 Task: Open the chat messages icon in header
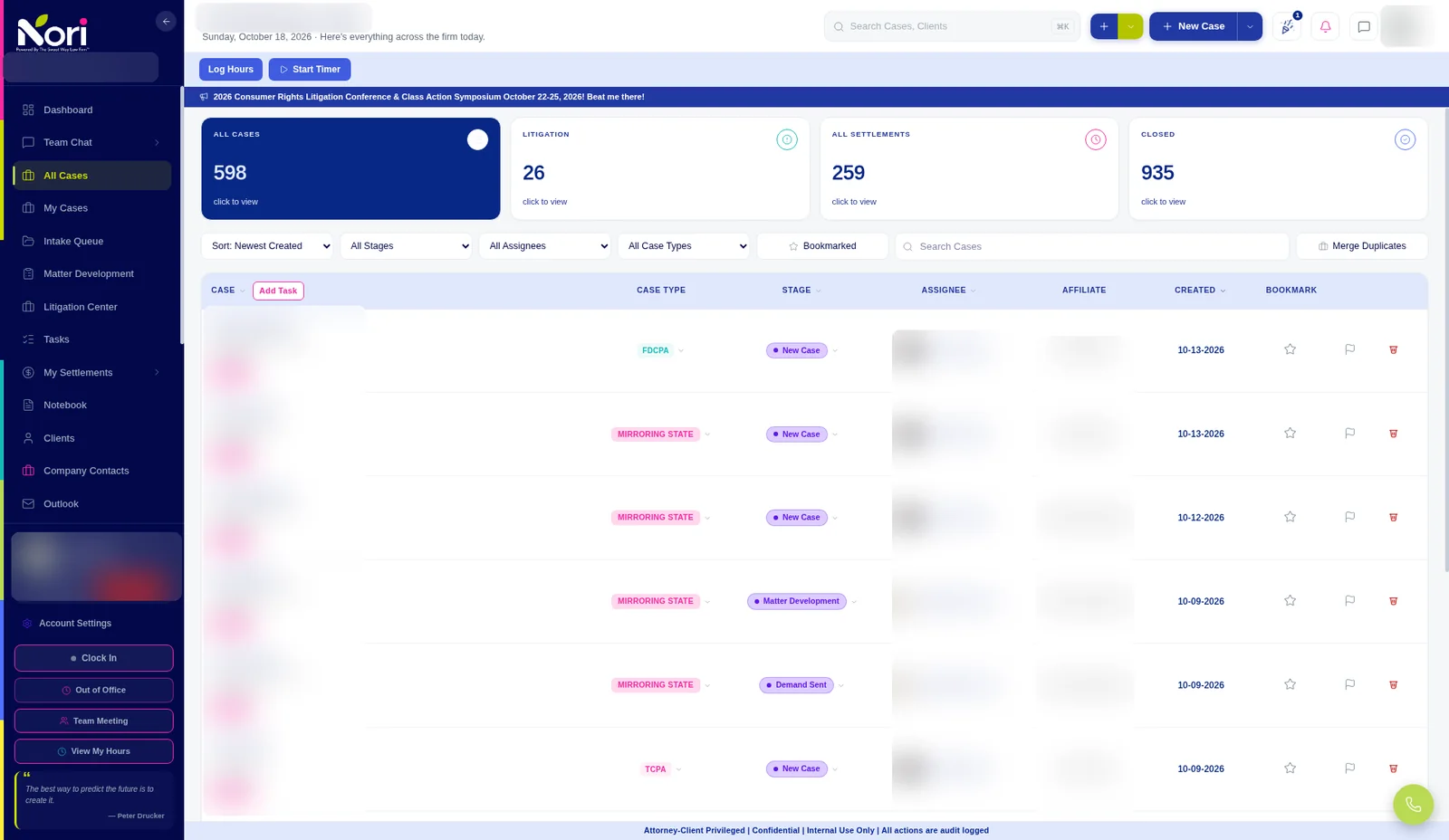1364,26
